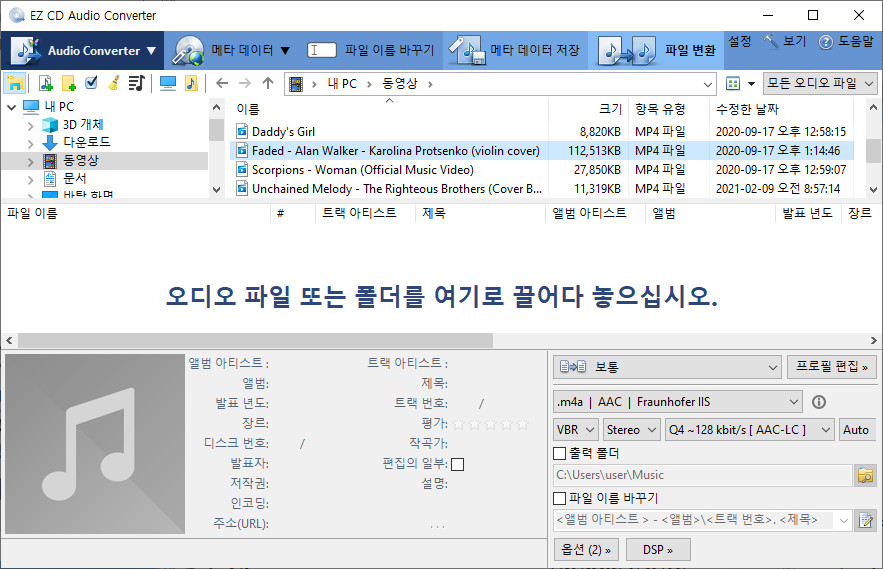Open the .m4a AAC format dropdown

pos(678,402)
